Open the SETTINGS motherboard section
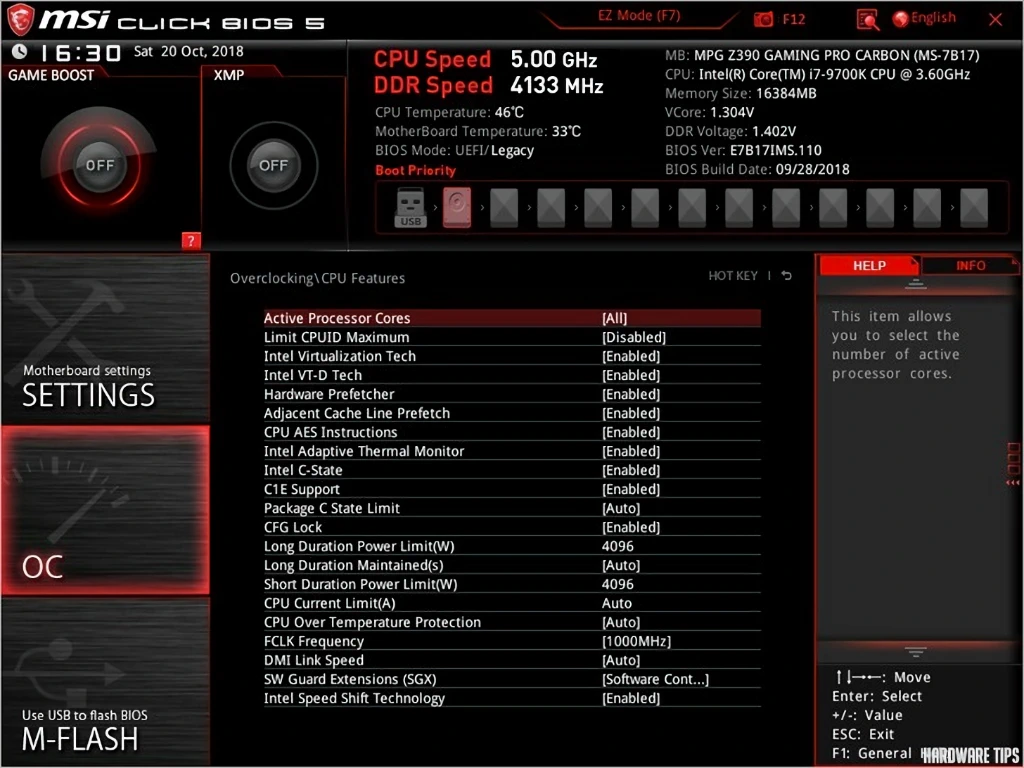1024x768 pixels. point(105,338)
